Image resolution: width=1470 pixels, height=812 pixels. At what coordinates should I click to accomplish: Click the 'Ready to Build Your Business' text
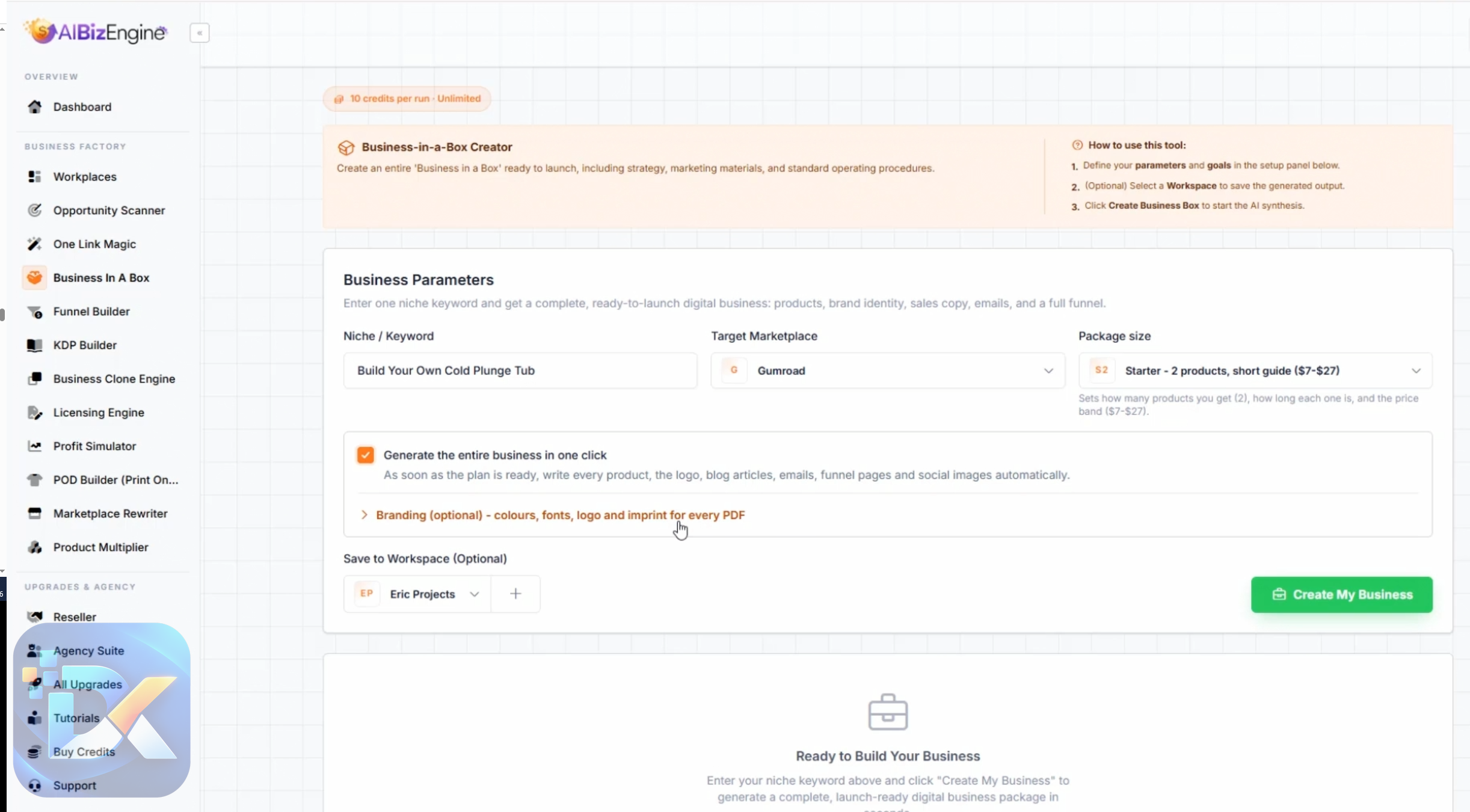pos(888,756)
